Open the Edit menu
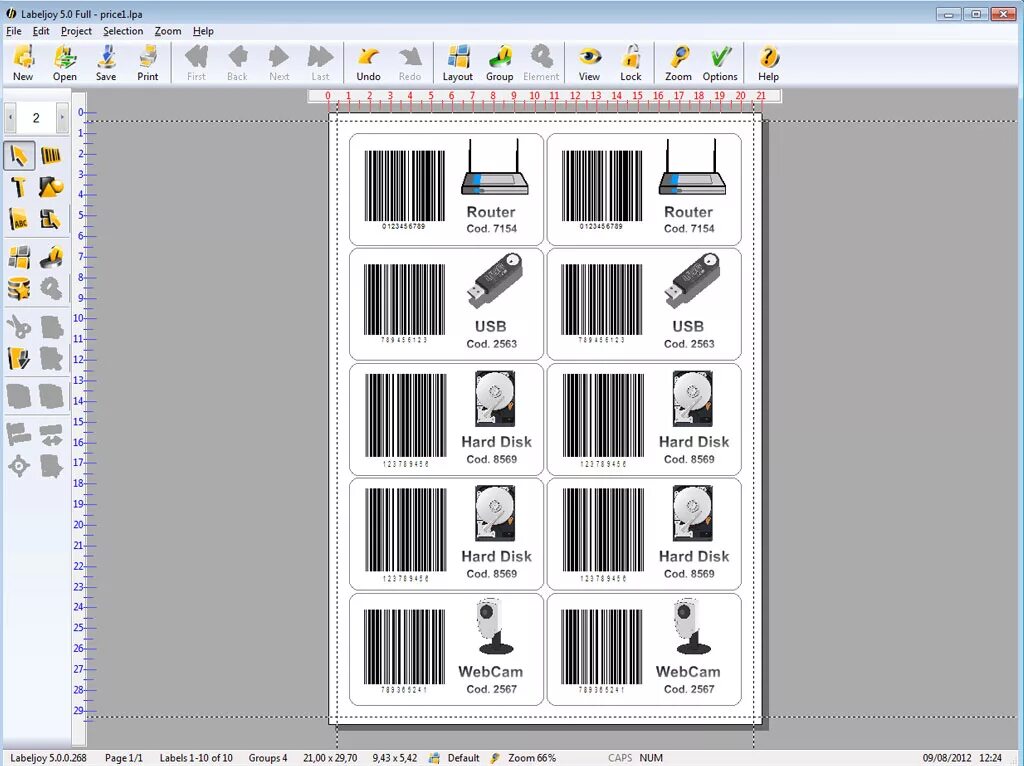 [x=41, y=31]
